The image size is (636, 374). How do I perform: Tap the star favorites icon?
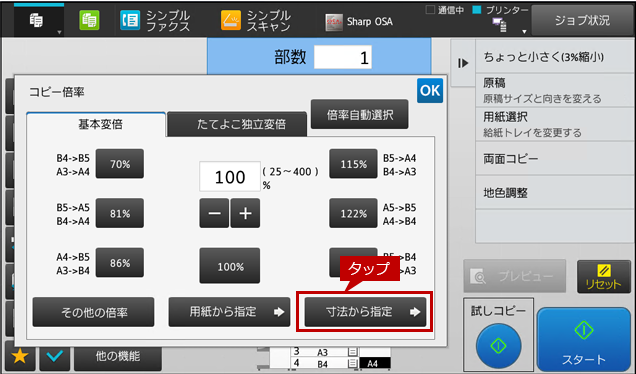19,356
